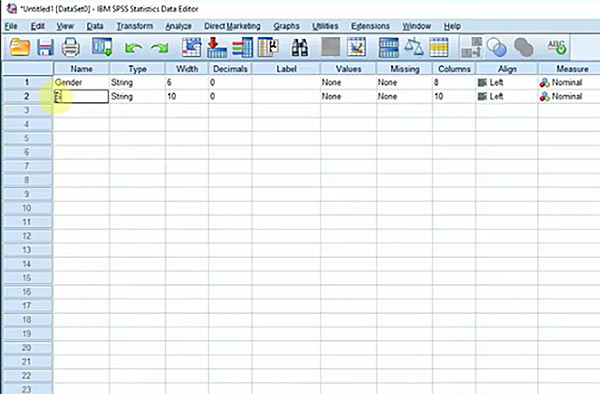Click Width cell showing 10 in row 2
Viewport: 600px width, 394px height.
click(x=187, y=96)
